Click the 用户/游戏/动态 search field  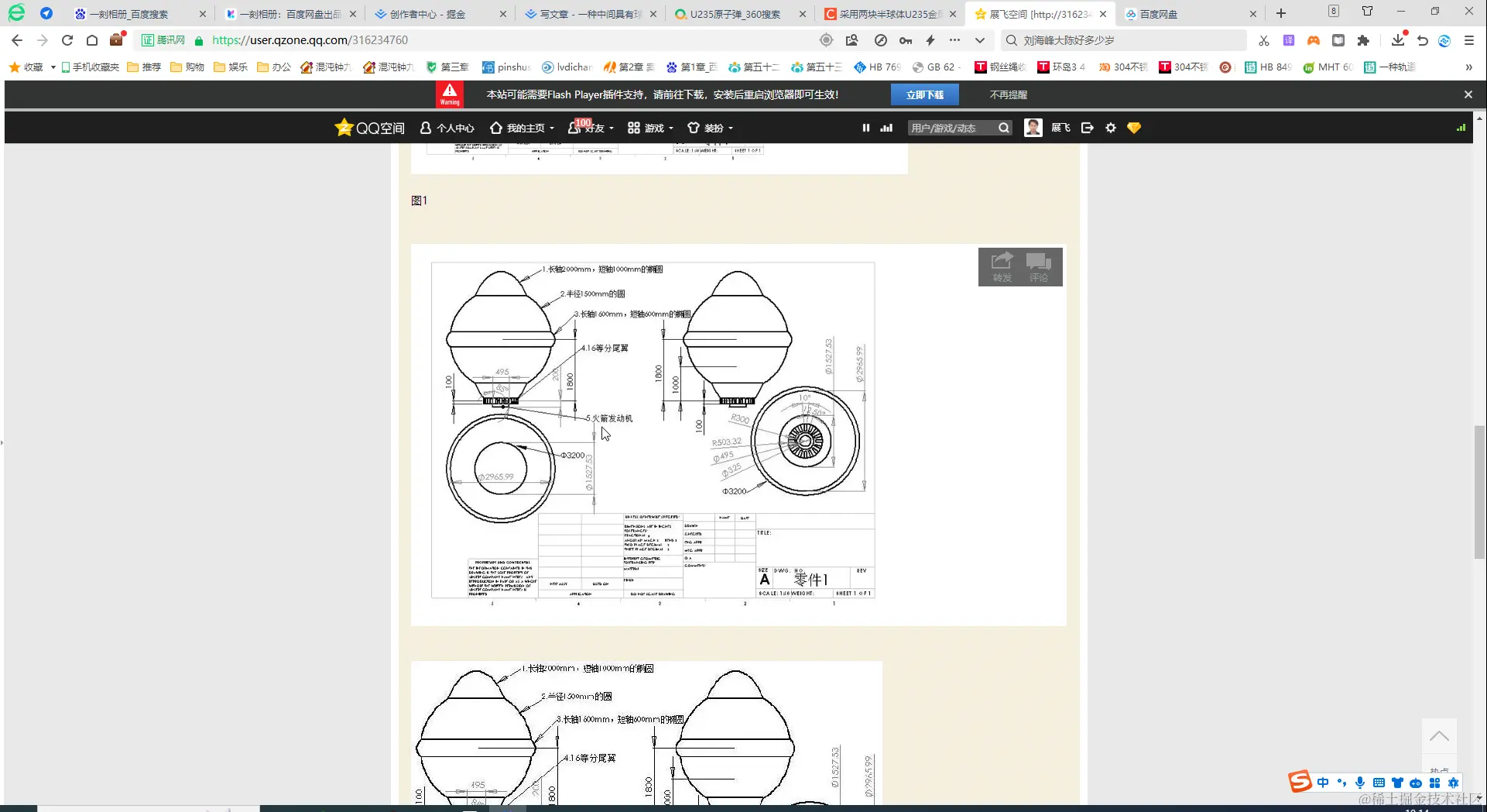coord(952,128)
